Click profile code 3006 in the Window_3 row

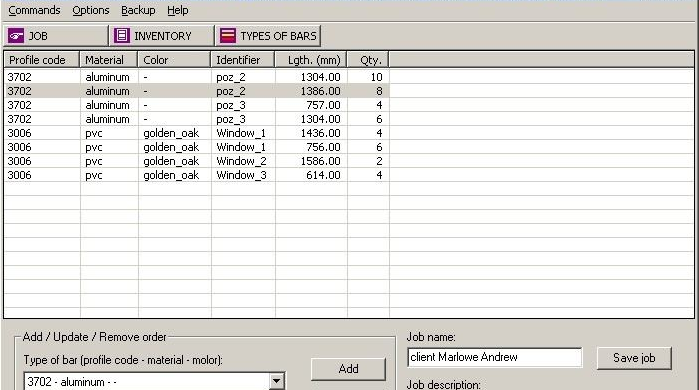pos(20,175)
